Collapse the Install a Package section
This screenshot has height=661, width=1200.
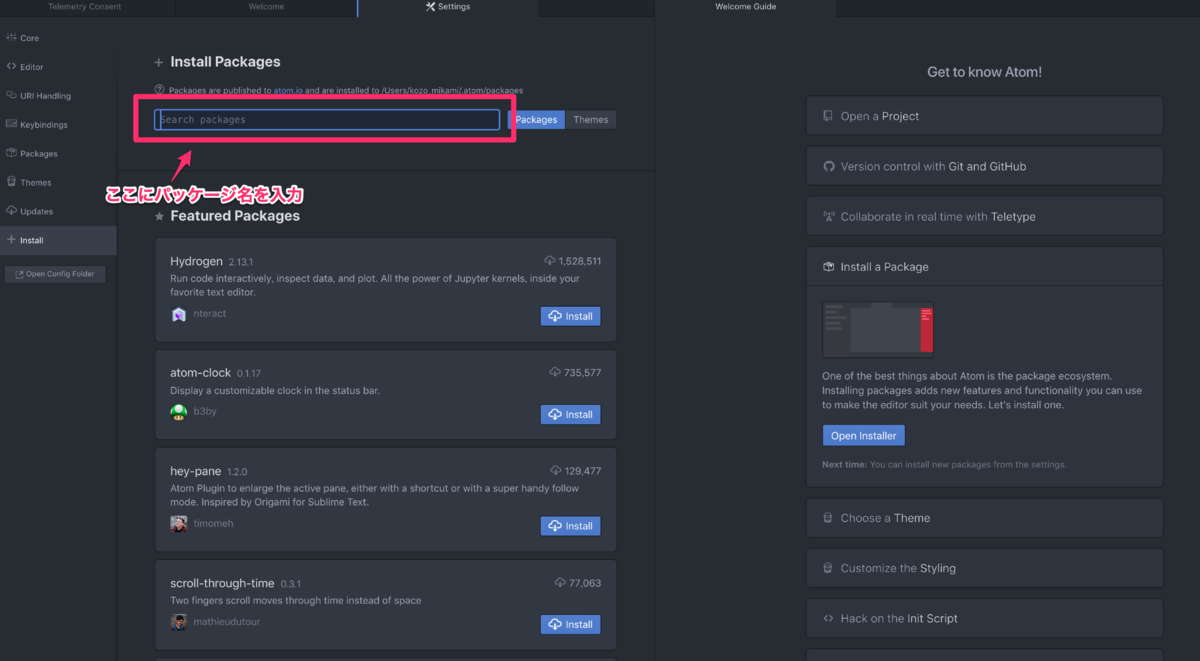coord(984,267)
